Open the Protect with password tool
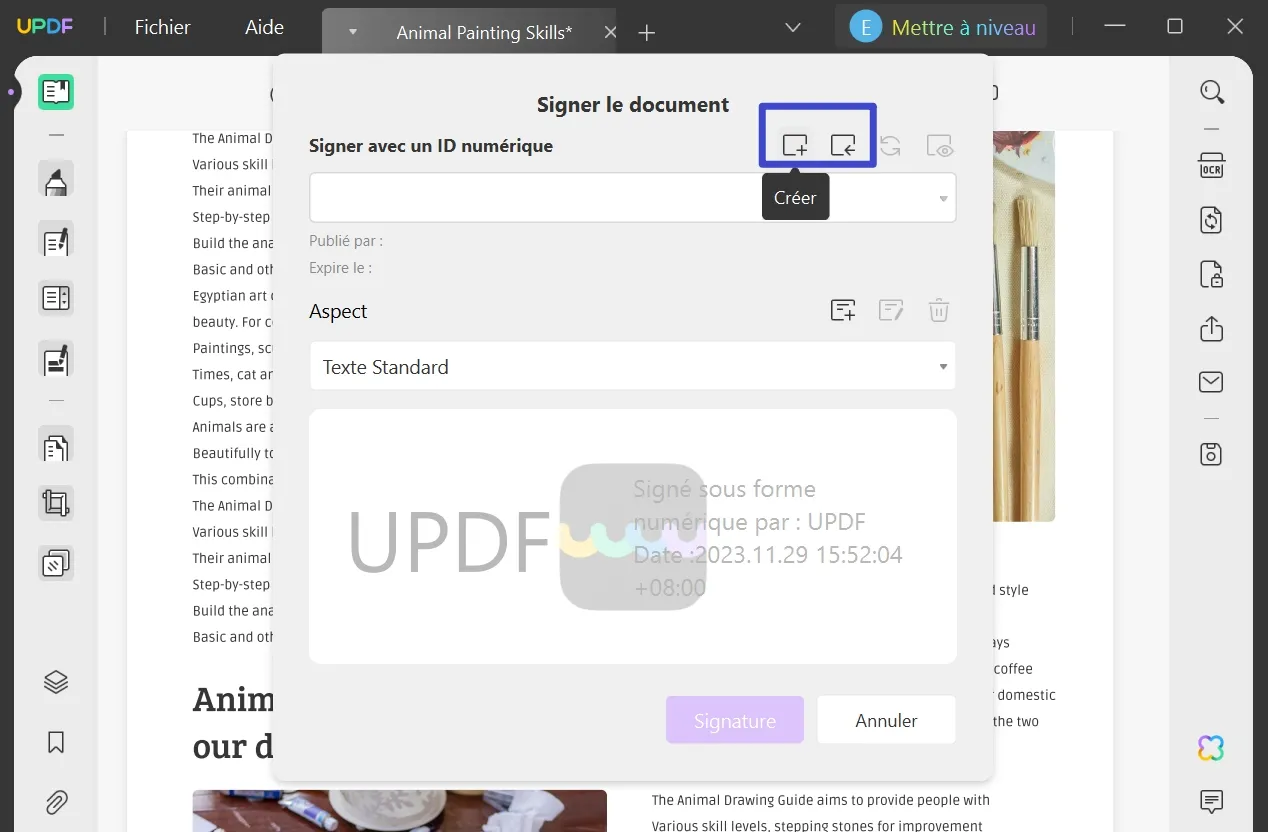 1212,274
